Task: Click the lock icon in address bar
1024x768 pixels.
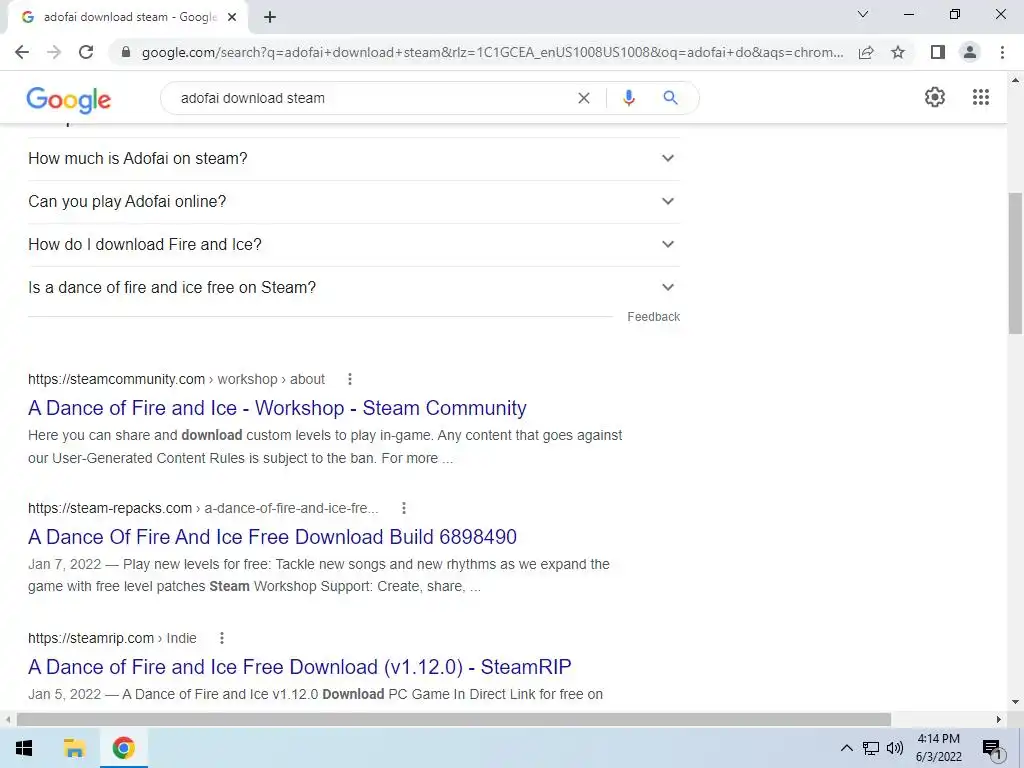Action: [x=126, y=52]
